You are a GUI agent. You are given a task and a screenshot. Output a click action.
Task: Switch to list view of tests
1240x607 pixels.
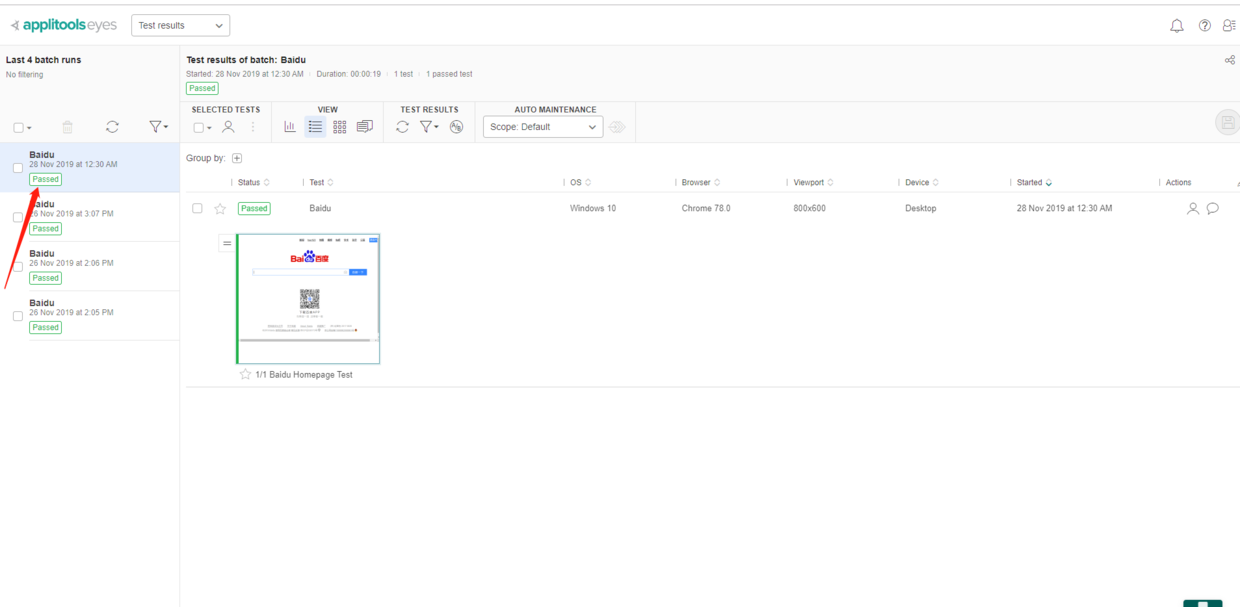pos(315,127)
